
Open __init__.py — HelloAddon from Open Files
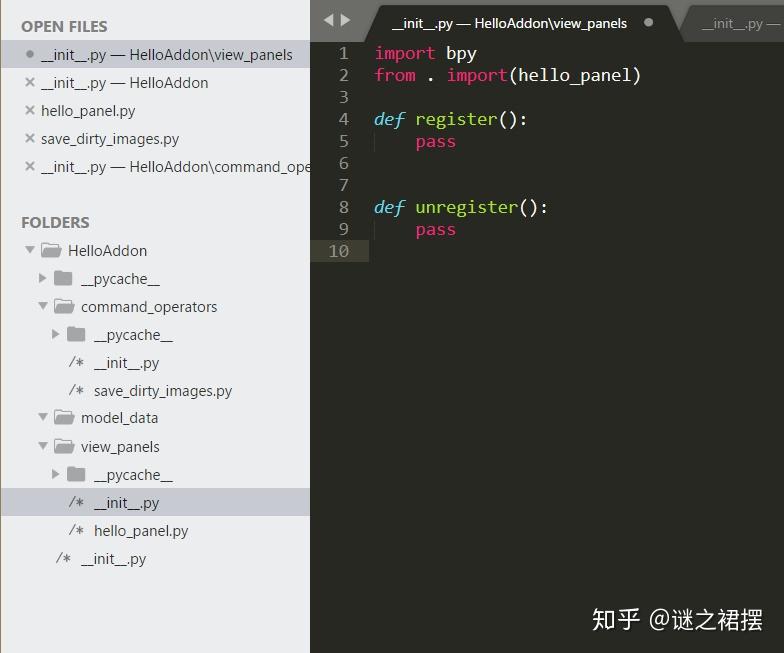click(124, 82)
